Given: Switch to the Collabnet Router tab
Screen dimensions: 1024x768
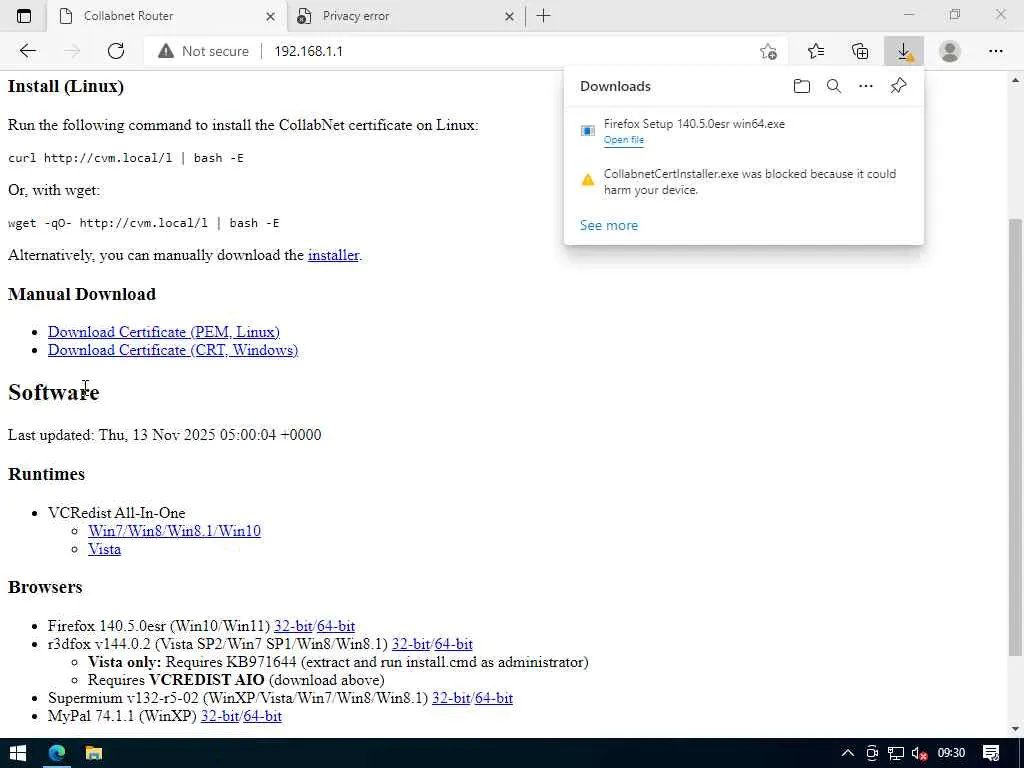Looking at the screenshot, I should 167,16.
